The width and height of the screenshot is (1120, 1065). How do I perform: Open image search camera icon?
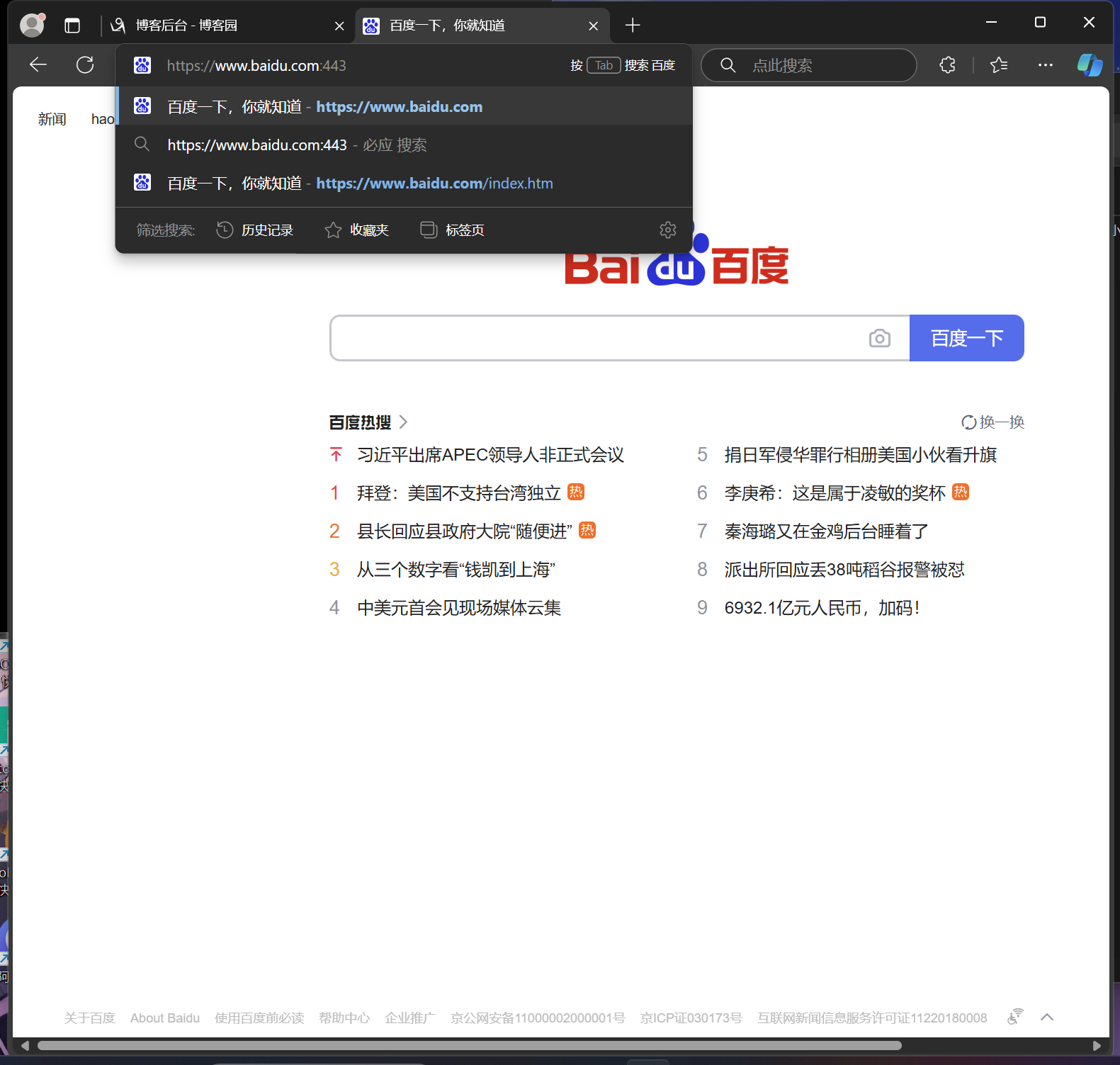880,338
